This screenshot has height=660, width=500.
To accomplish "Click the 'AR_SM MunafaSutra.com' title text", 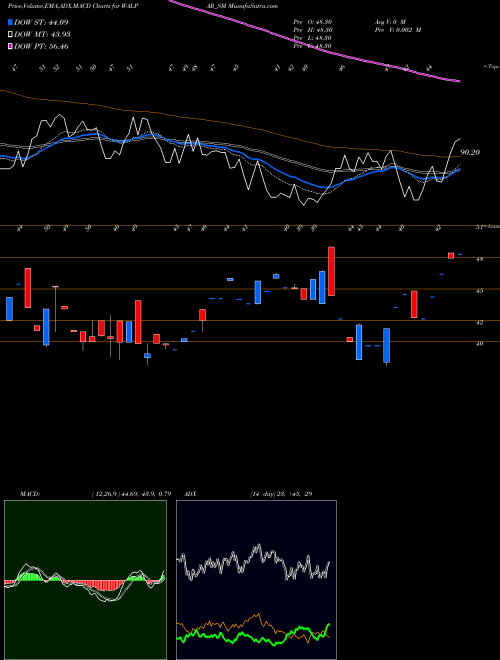I will [x=244, y=6].
